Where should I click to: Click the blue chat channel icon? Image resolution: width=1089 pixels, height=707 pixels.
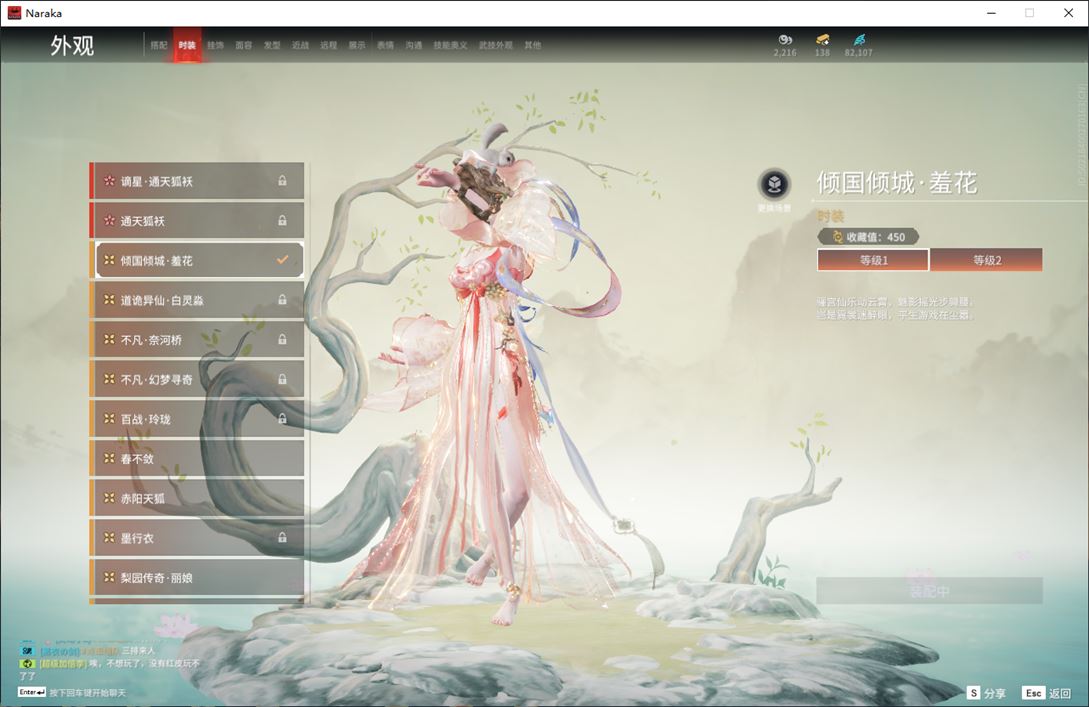27,651
